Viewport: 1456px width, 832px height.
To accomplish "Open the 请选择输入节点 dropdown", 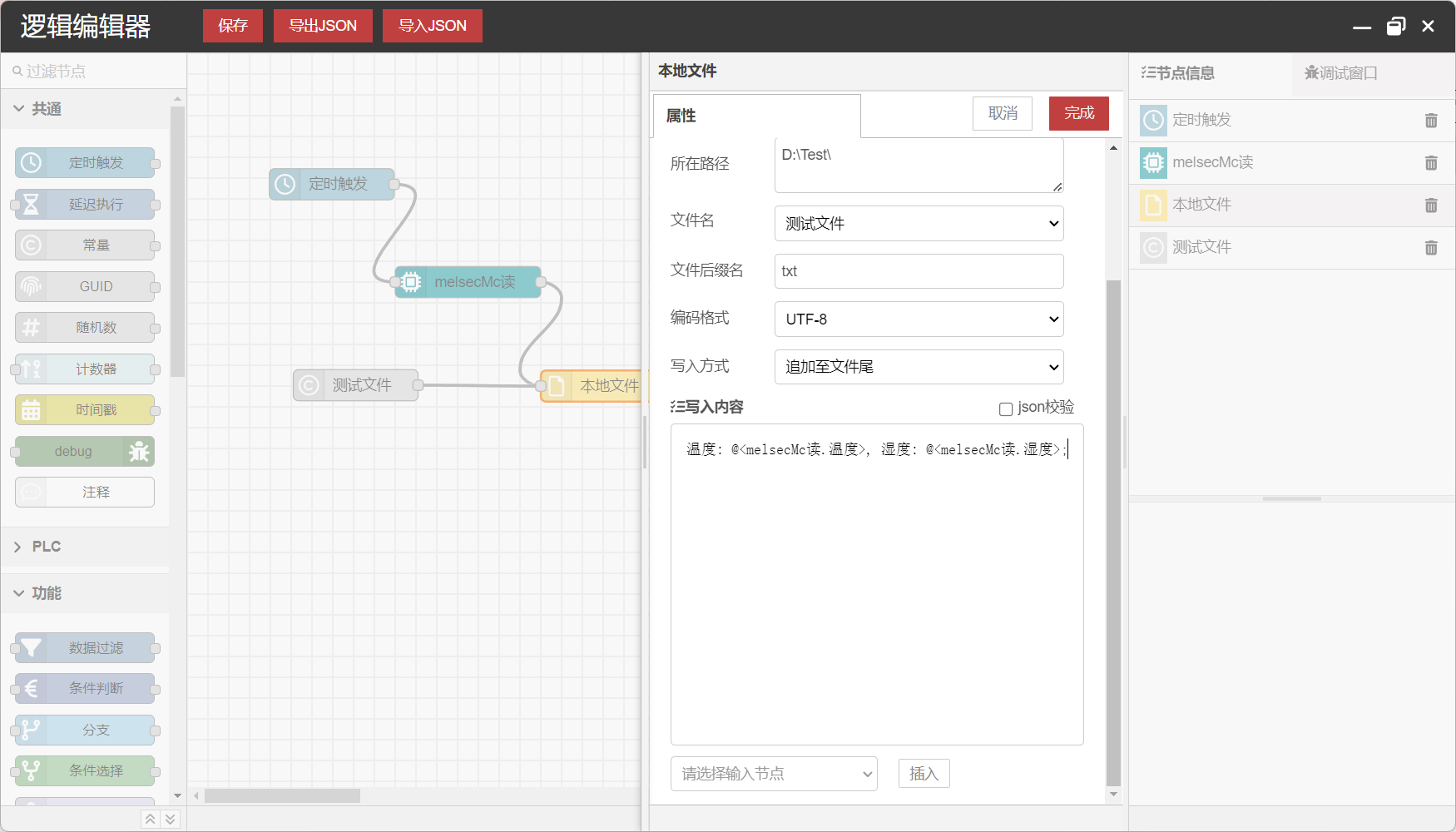I will coord(774,774).
